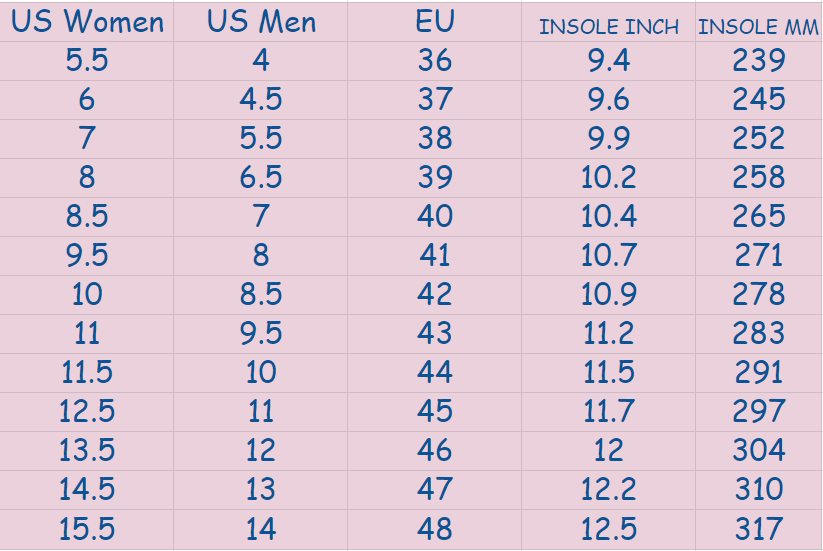This screenshot has height=551, width=823.
Task: Select EU size 40 cell
Action: pyautogui.click(x=435, y=217)
